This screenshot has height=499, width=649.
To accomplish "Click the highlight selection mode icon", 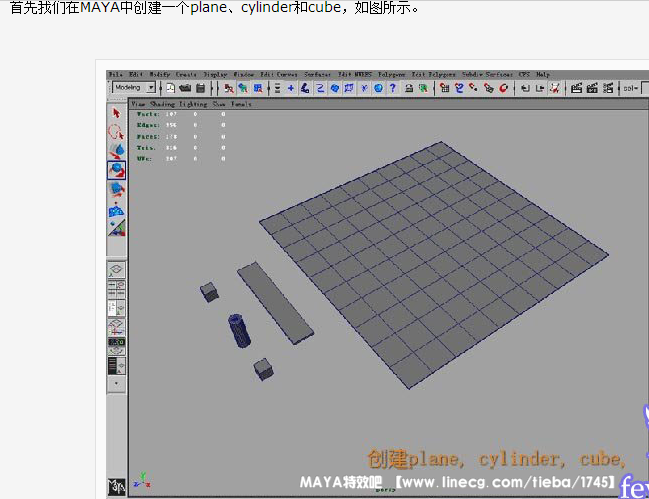I will [423, 88].
